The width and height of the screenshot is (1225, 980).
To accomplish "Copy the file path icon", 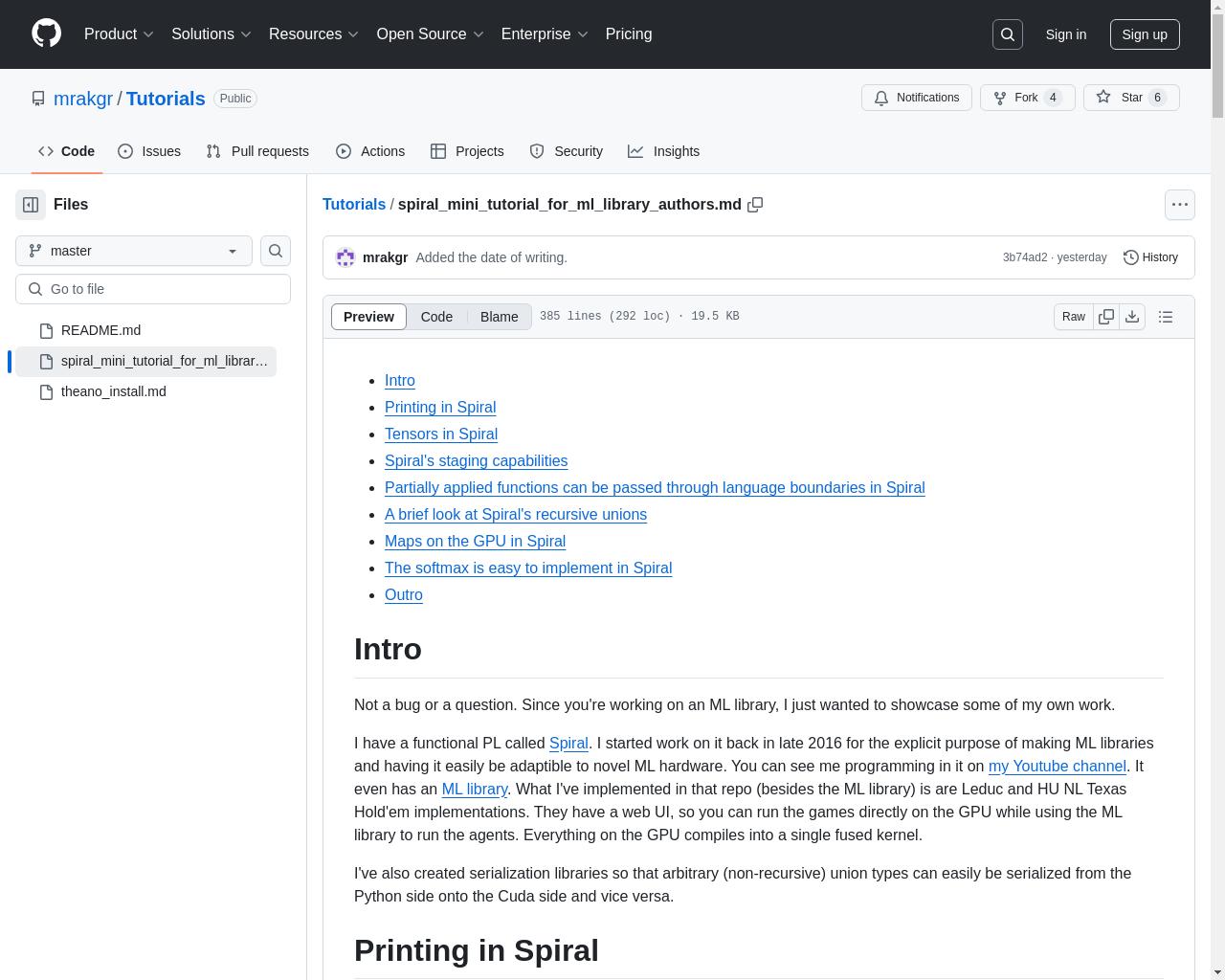I will (x=755, y=205).
